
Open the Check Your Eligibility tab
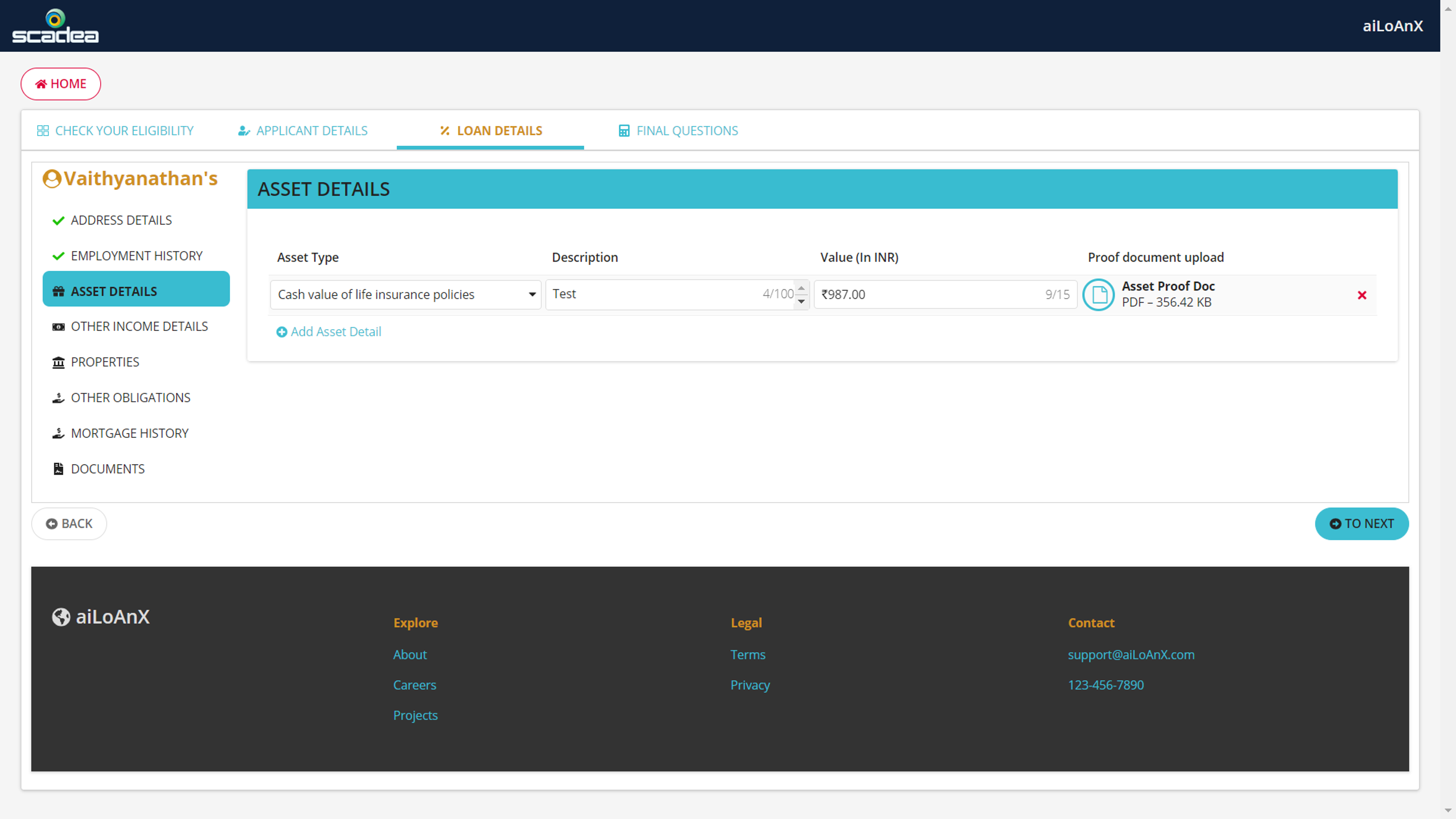[115, 130]
